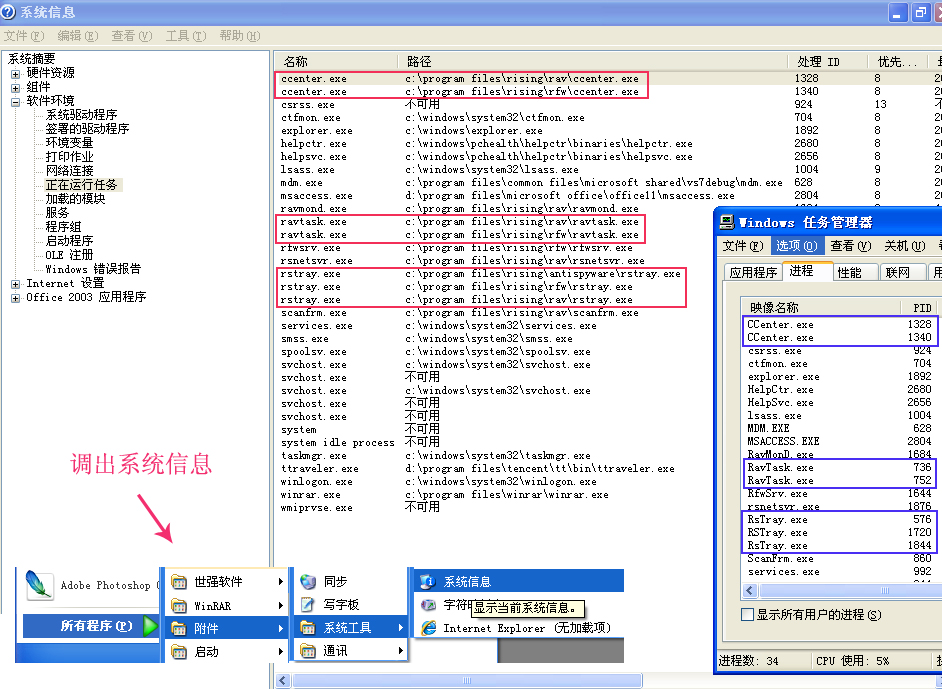942x689 pixels.
Task: Open the 世强软件 submenu arrow
Action: coord(281,581)
